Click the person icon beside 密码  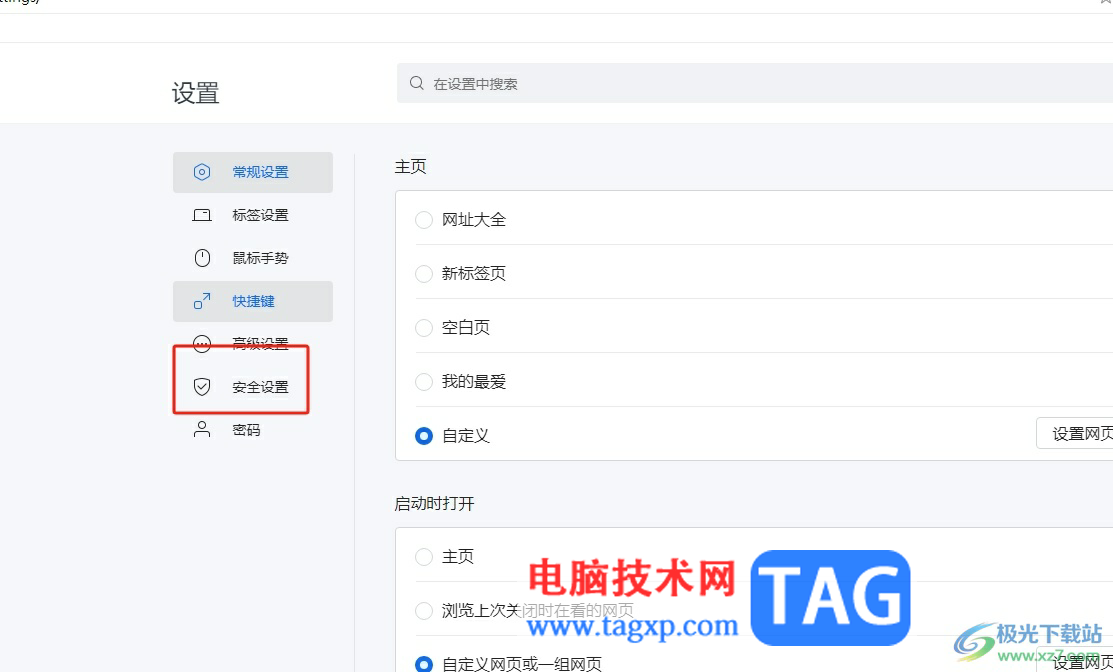[203, 429]
